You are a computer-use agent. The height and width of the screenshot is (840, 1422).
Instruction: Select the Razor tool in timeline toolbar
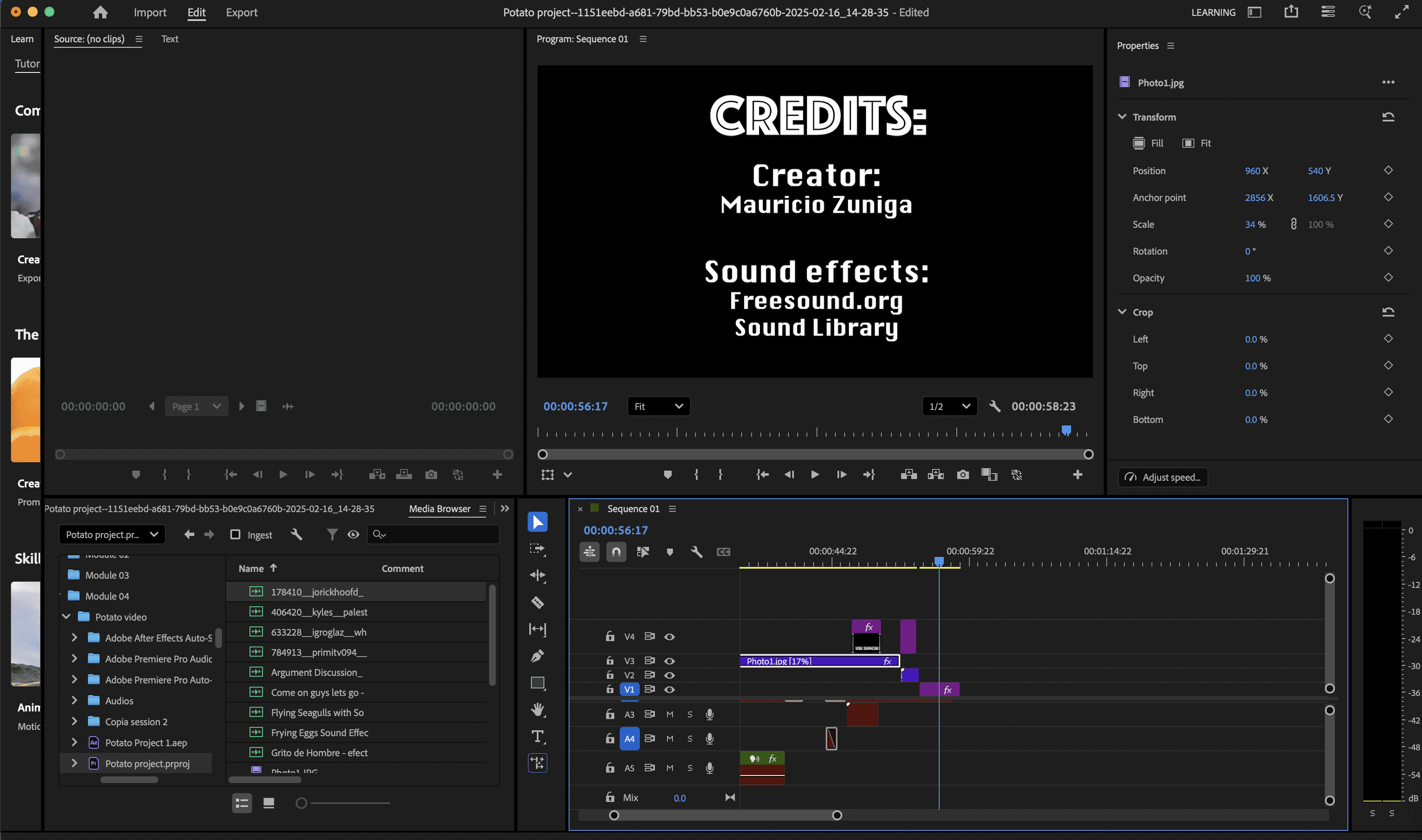tap(537, 602)
